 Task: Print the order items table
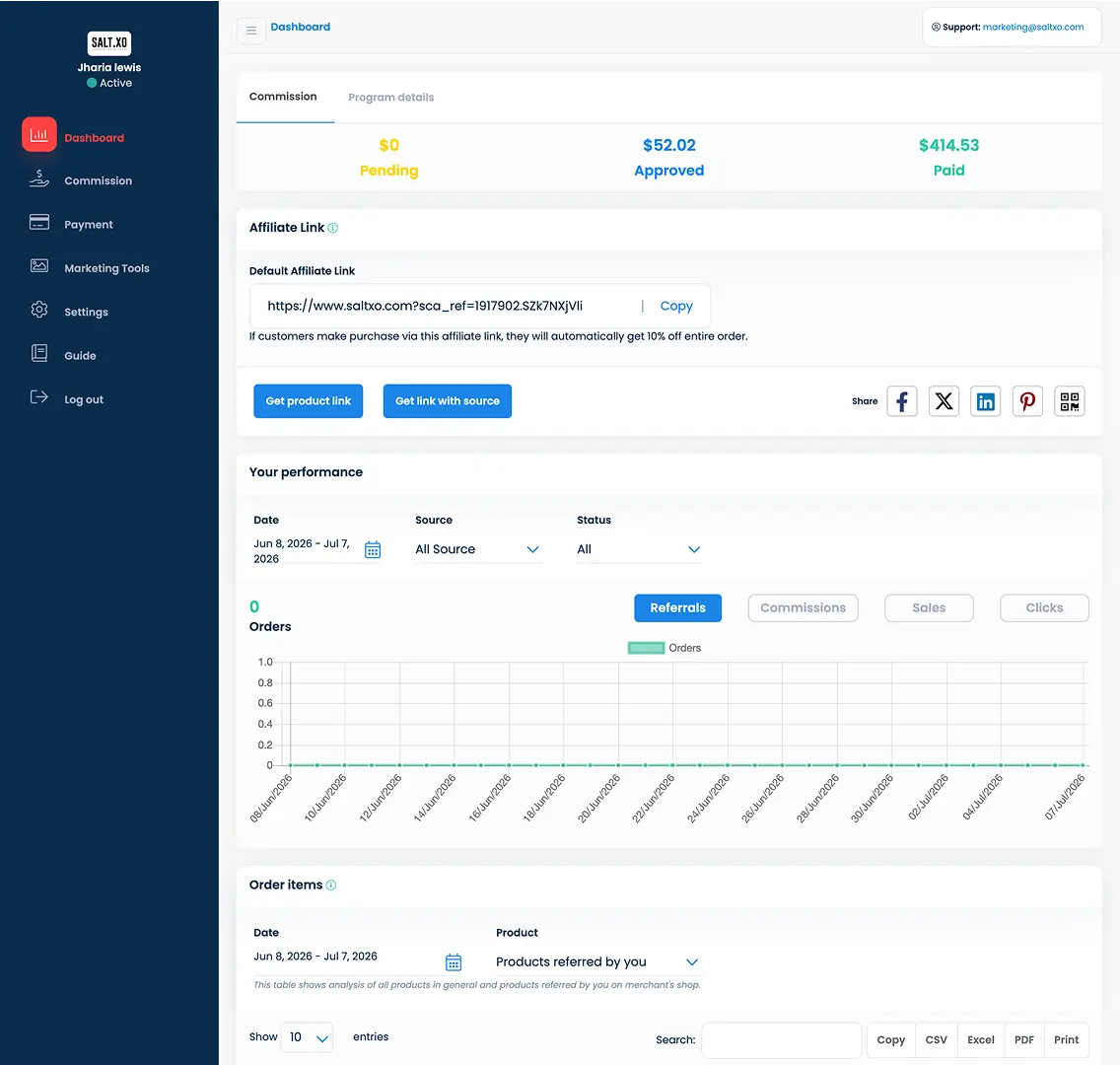[x=1066, y=1040]
